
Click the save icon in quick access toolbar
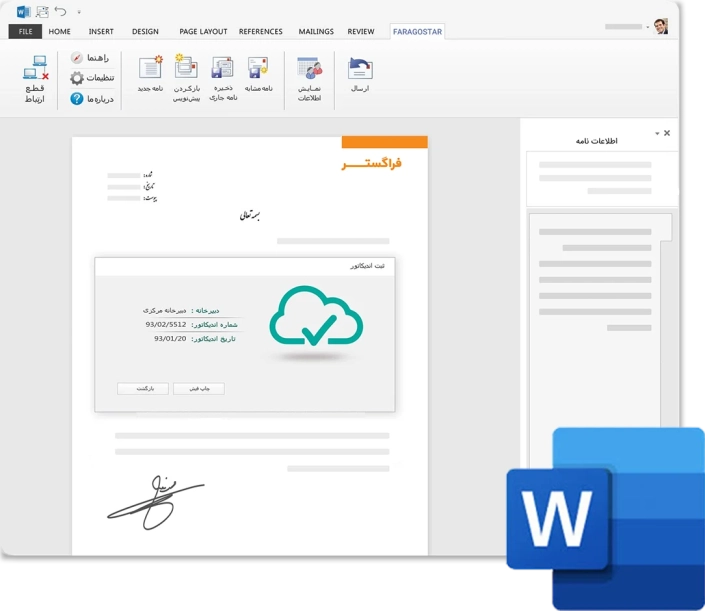pos(42,12)
